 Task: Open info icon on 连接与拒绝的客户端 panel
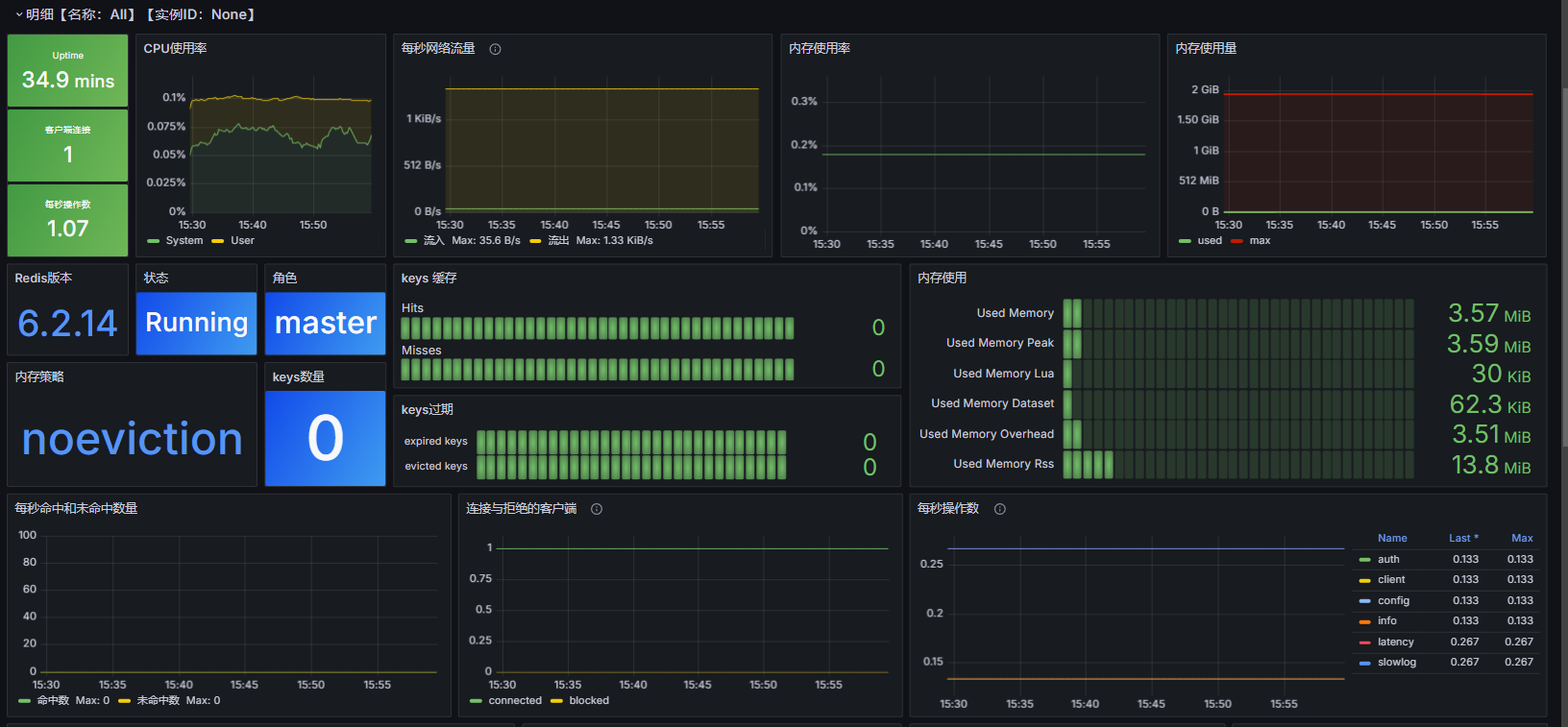[597, 509]
